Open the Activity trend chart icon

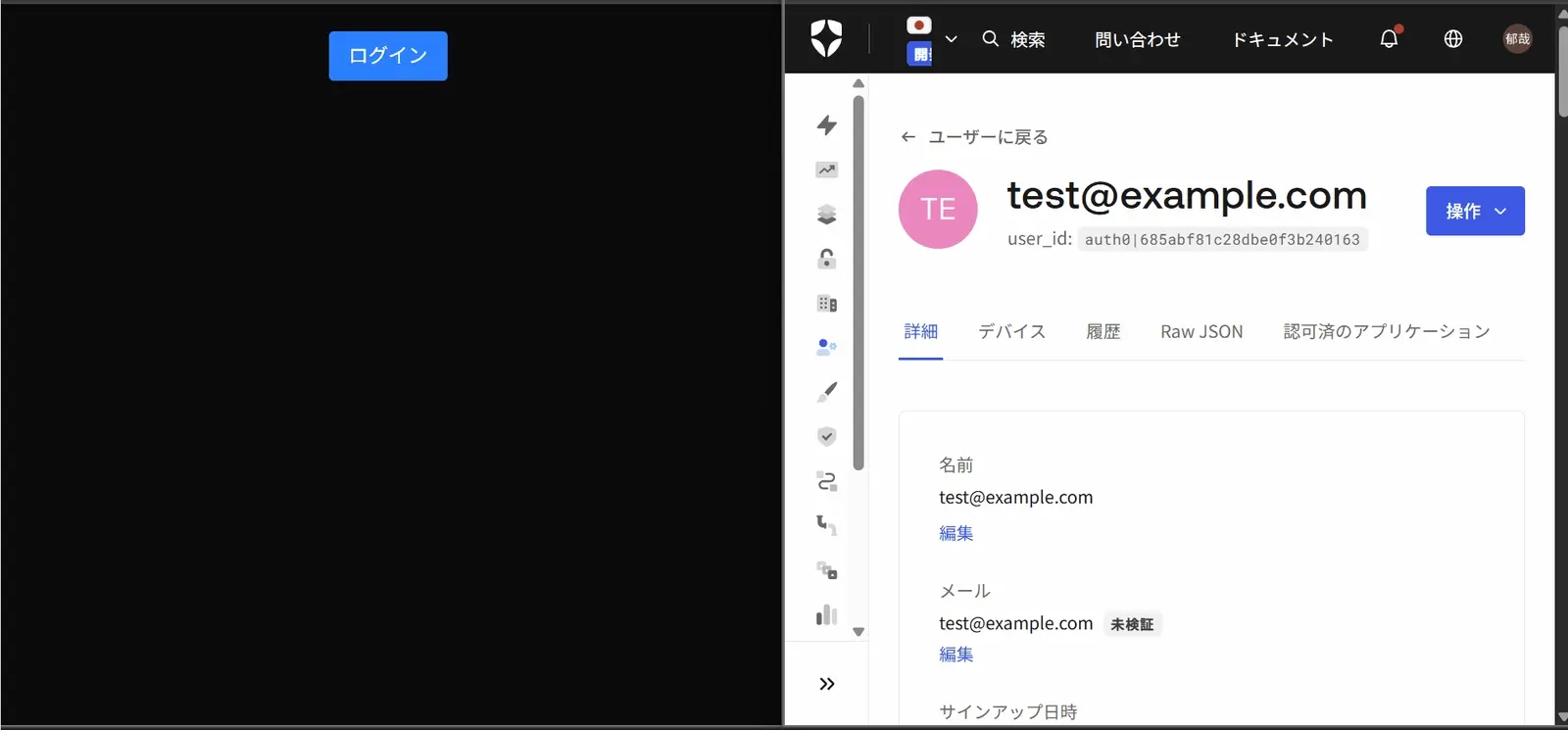pos(827,170)
